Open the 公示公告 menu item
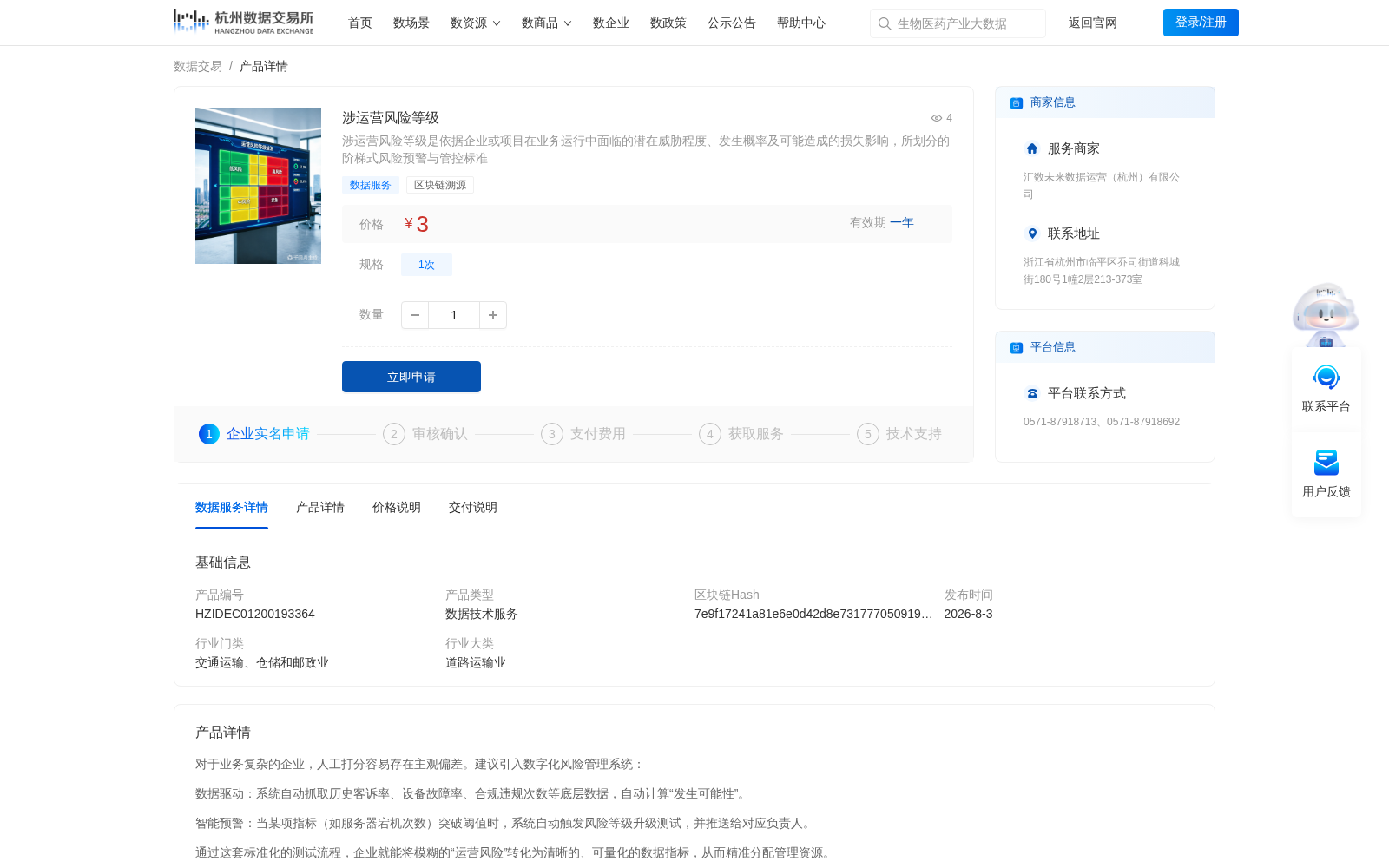Viewport: 1389px width, 868px height. click(732, 23)
